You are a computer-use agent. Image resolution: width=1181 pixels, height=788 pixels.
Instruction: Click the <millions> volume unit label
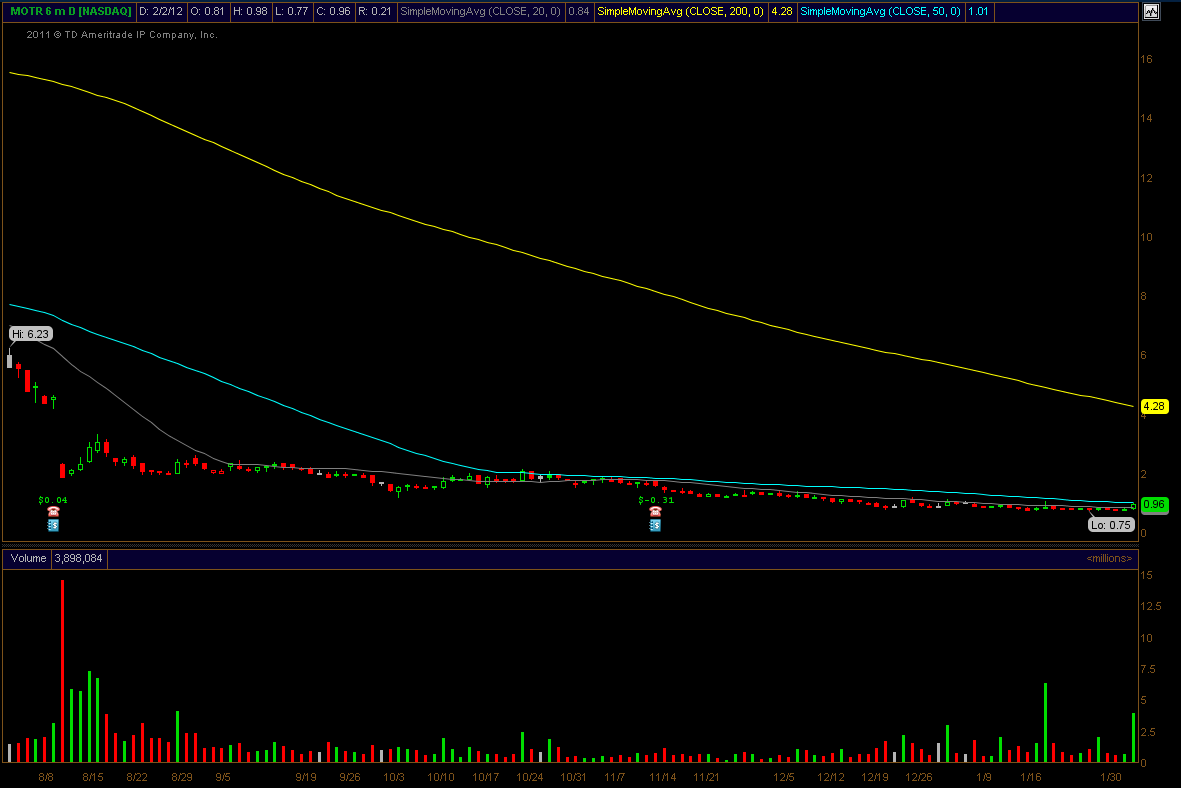point(1109,558)
